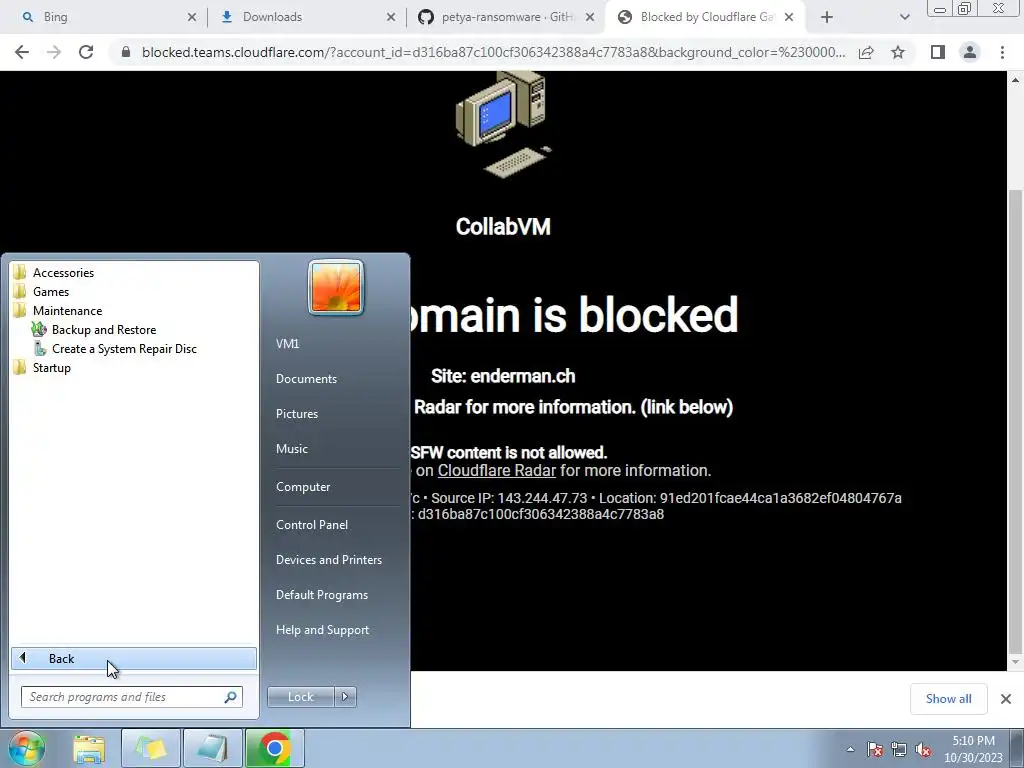Reload the current page

pos(86,52)
